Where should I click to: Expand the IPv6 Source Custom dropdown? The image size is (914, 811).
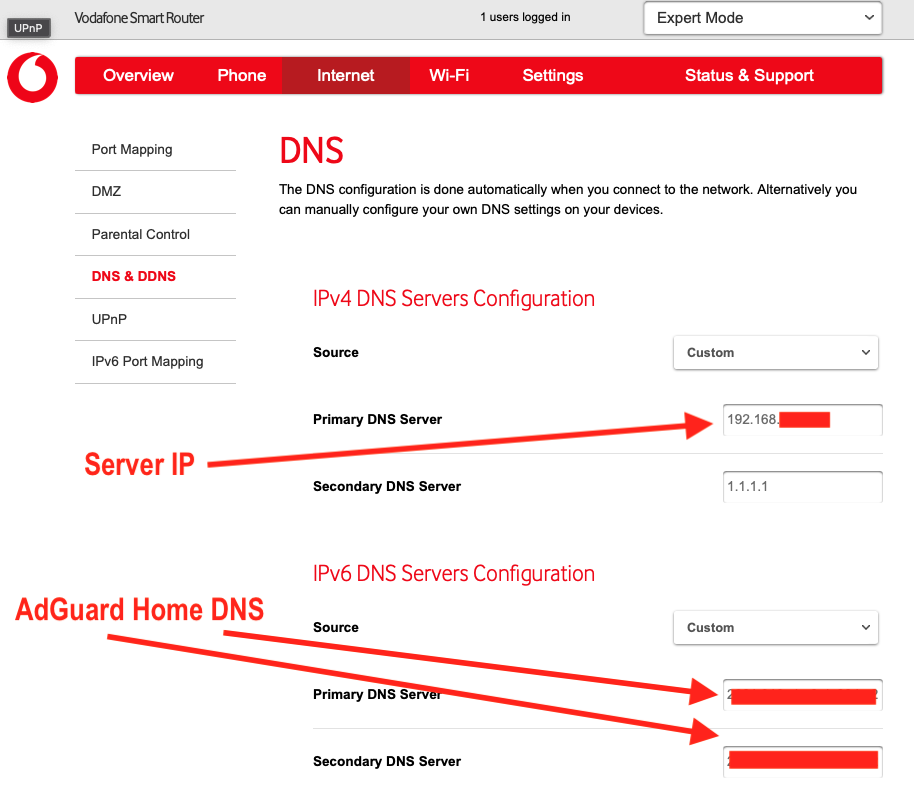(775, 628)
